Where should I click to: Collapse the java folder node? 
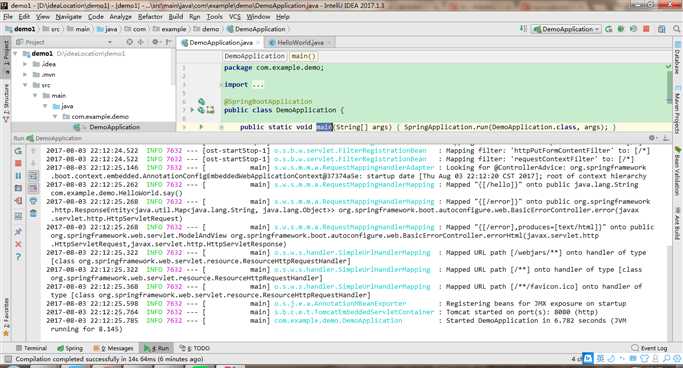tap(45, 106)
